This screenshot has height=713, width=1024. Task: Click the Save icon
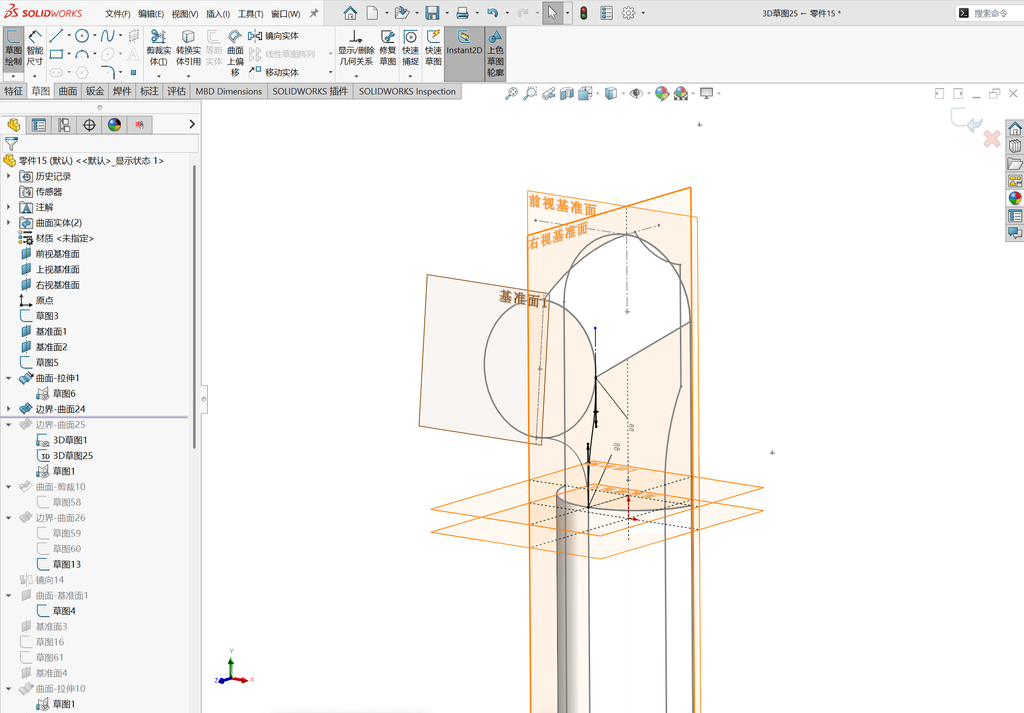[x=432, y=13]
